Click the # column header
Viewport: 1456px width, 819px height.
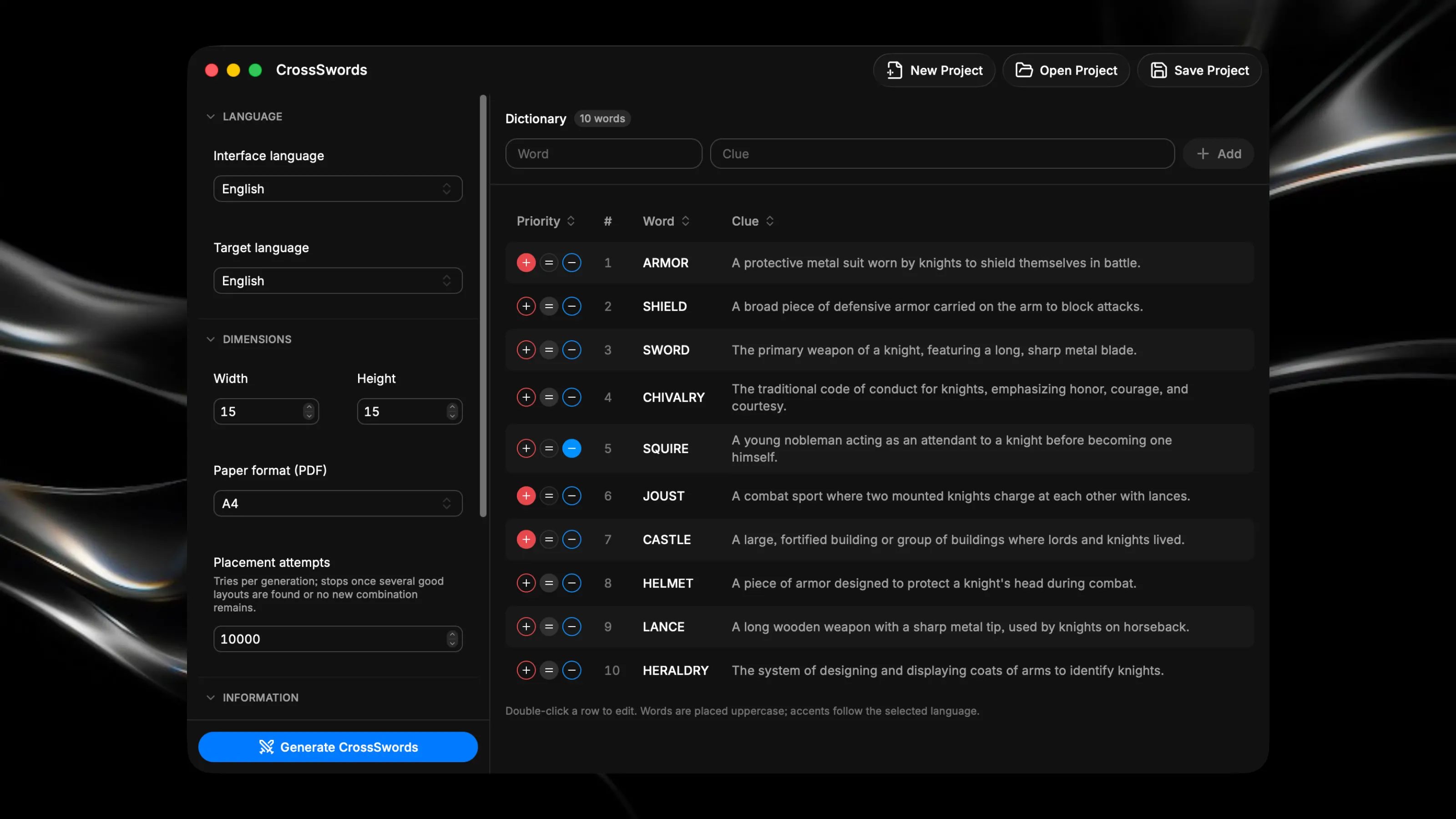607,221
